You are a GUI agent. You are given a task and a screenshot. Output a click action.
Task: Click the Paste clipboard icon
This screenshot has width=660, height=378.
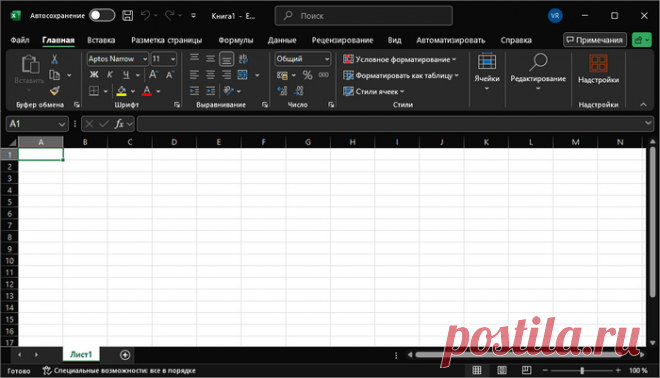click(30, 64)
